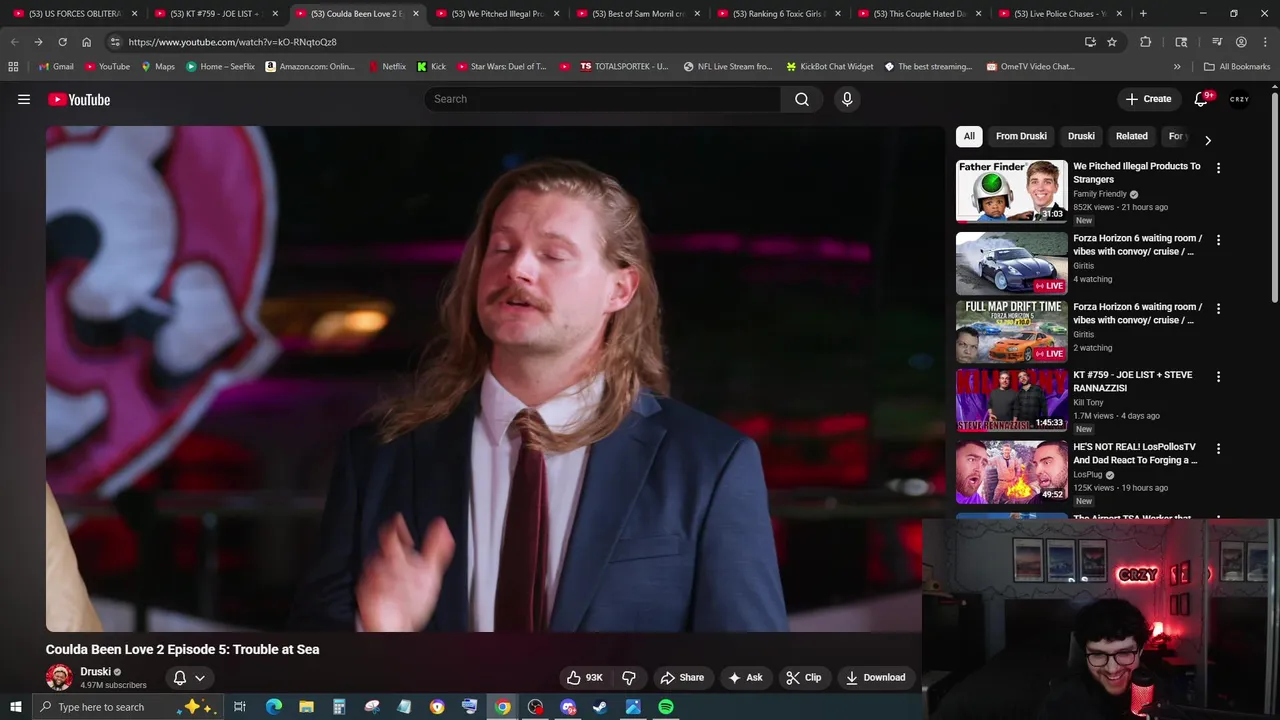Like the video with thumbs up
This screenshot has height=720, width=1280.
coord(585,677)
